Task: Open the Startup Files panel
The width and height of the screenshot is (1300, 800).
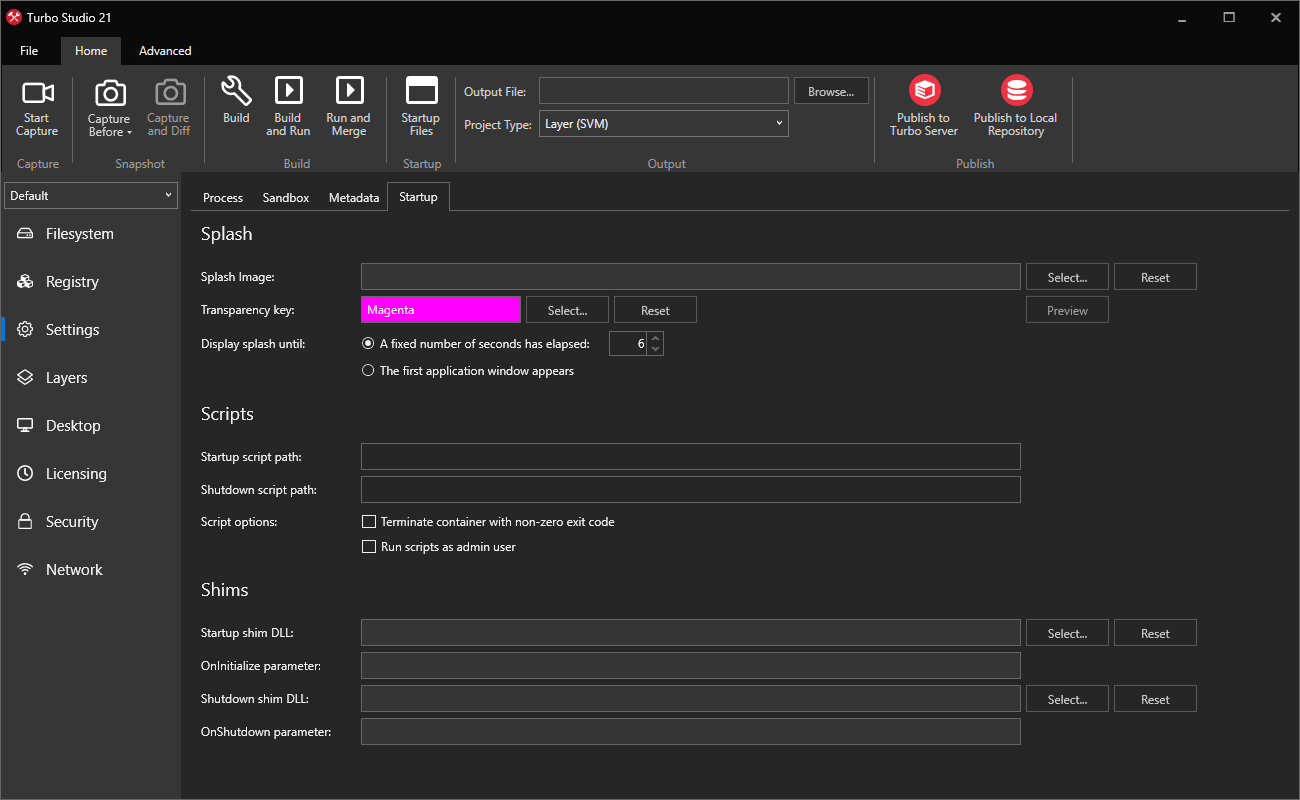Action: tap(420, 107)
